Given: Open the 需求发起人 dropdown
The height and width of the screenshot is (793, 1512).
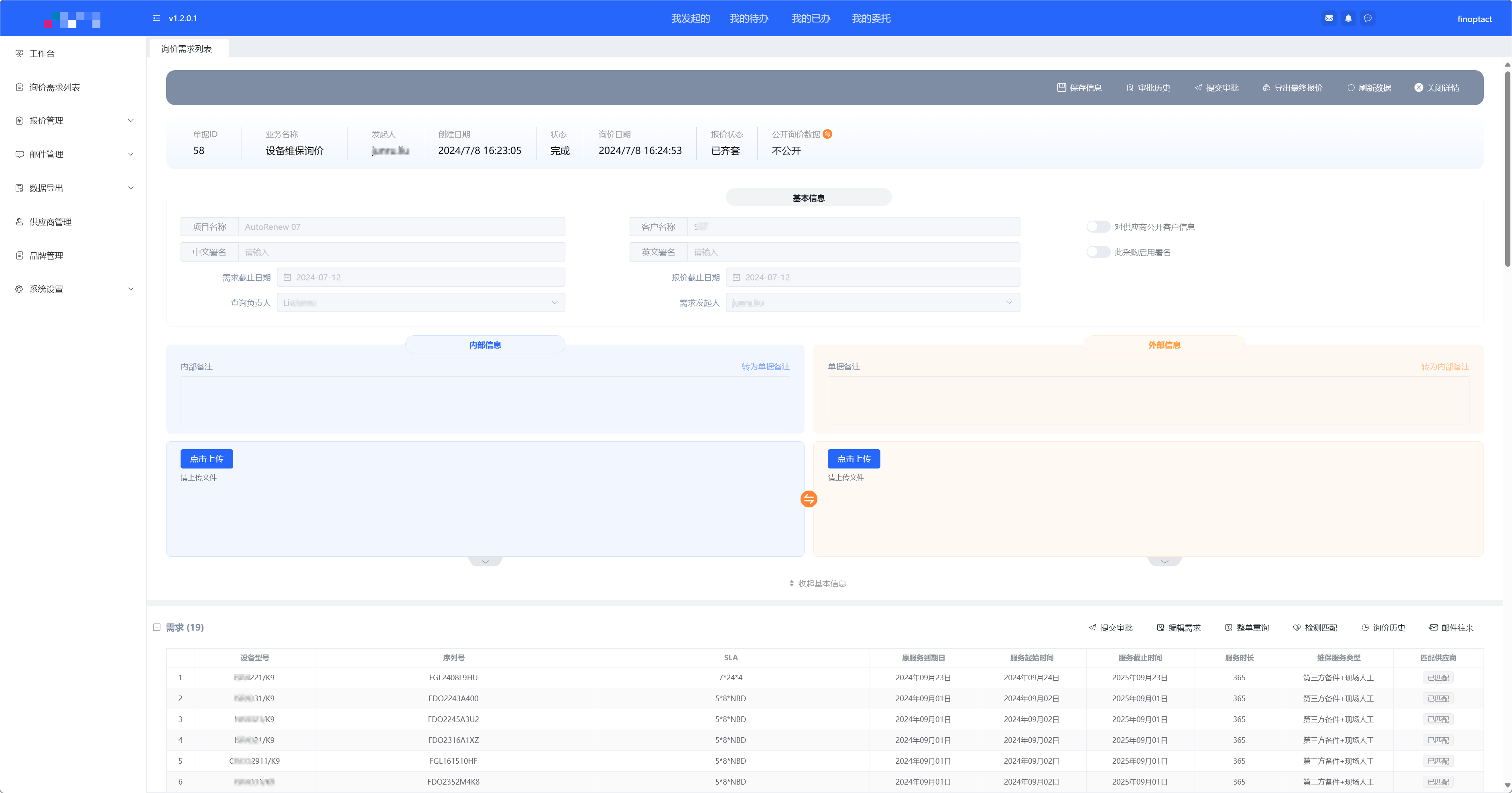Looking at the screenshot, I should (x=872, y=303).
